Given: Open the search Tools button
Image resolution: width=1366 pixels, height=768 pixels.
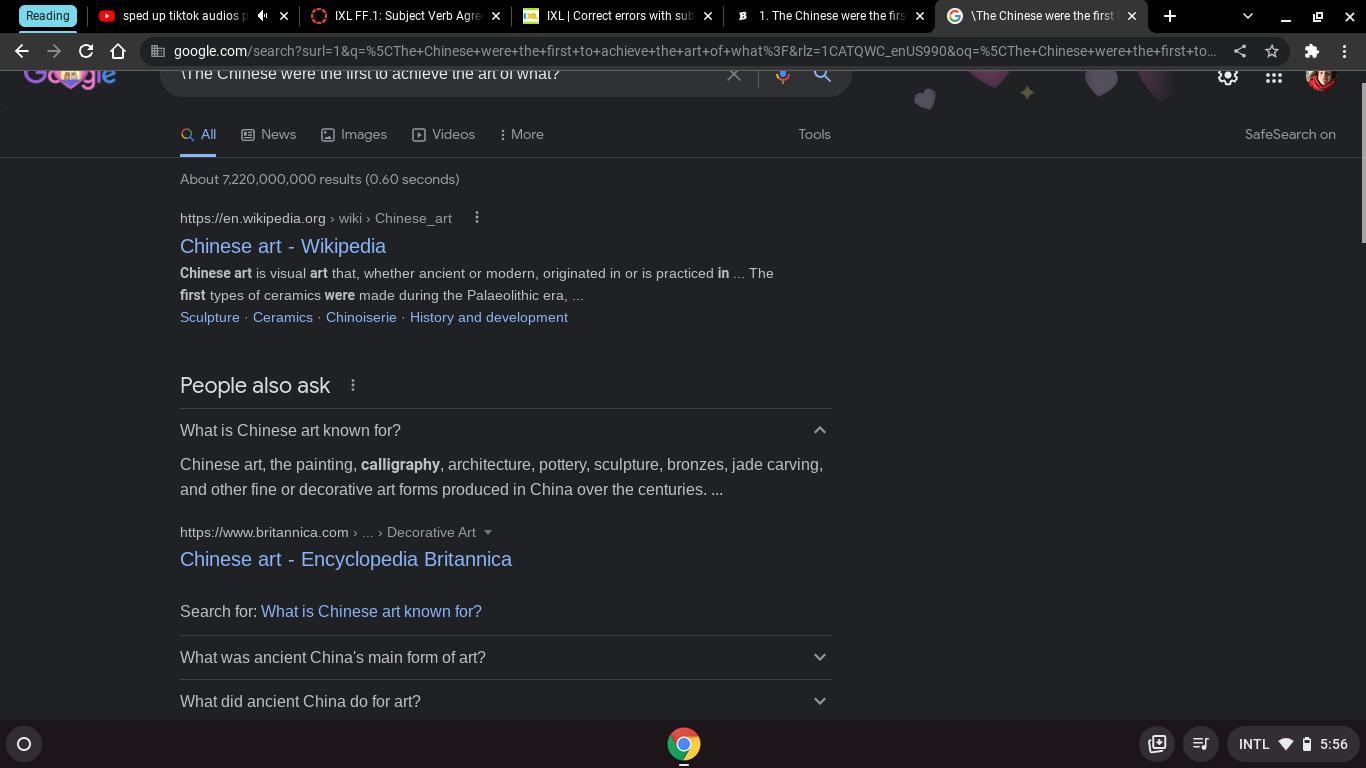Looking at the screenshot, I should [x=814, y=134].
